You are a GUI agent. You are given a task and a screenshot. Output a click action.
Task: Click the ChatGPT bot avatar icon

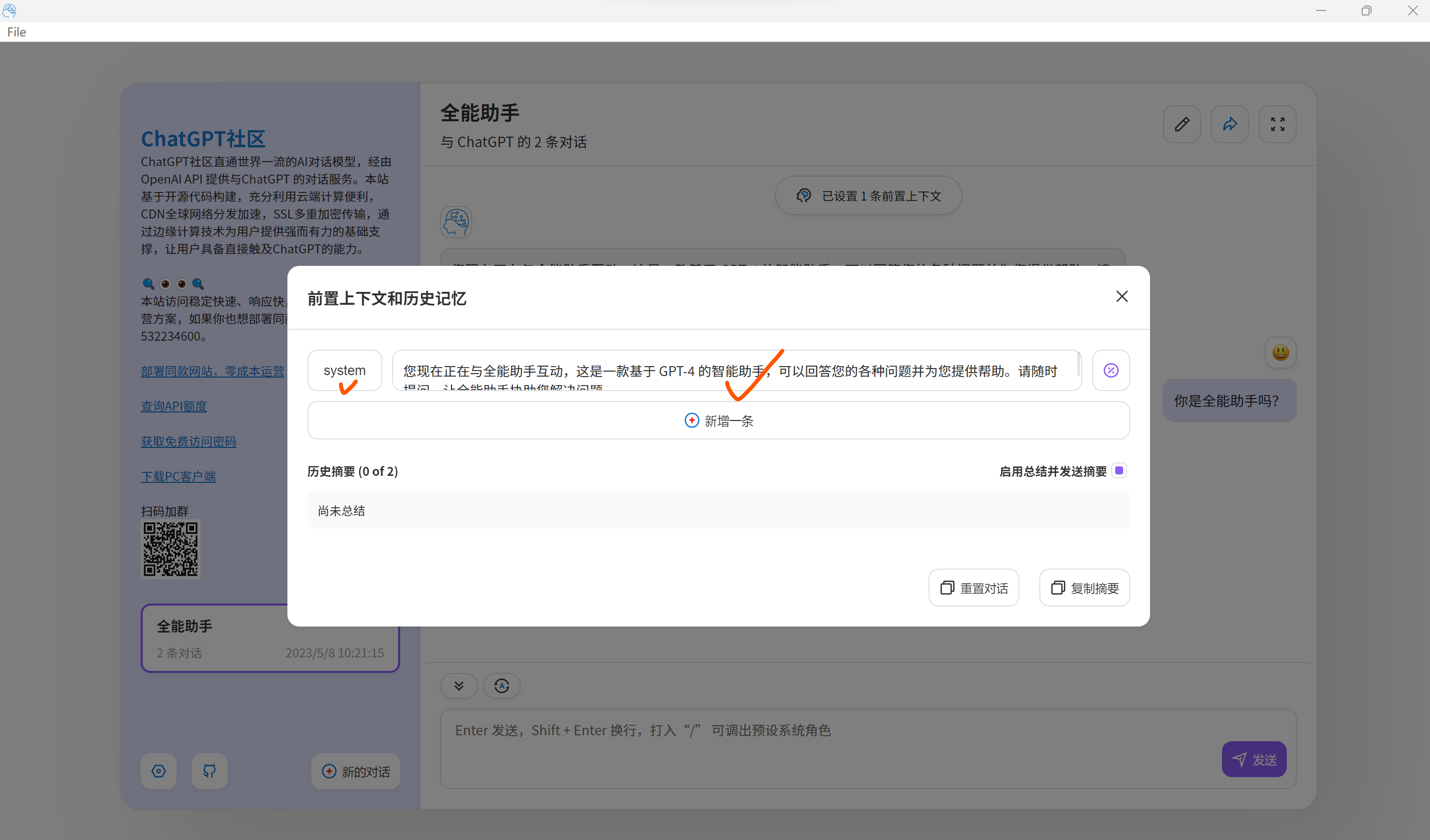point(456,222)
